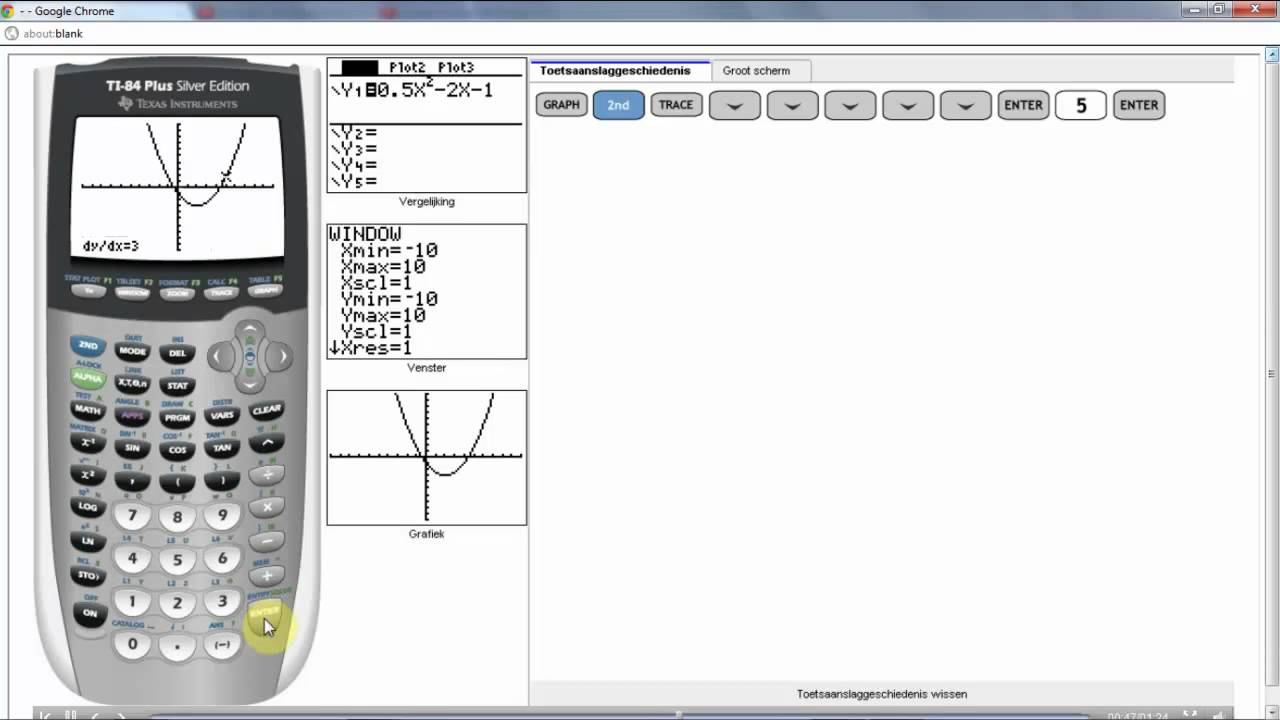Screen dimensions: 1280x720
Task: Click the yellow ENTER key on calculator
Action: pyautogui.click(x=265, y=613)
